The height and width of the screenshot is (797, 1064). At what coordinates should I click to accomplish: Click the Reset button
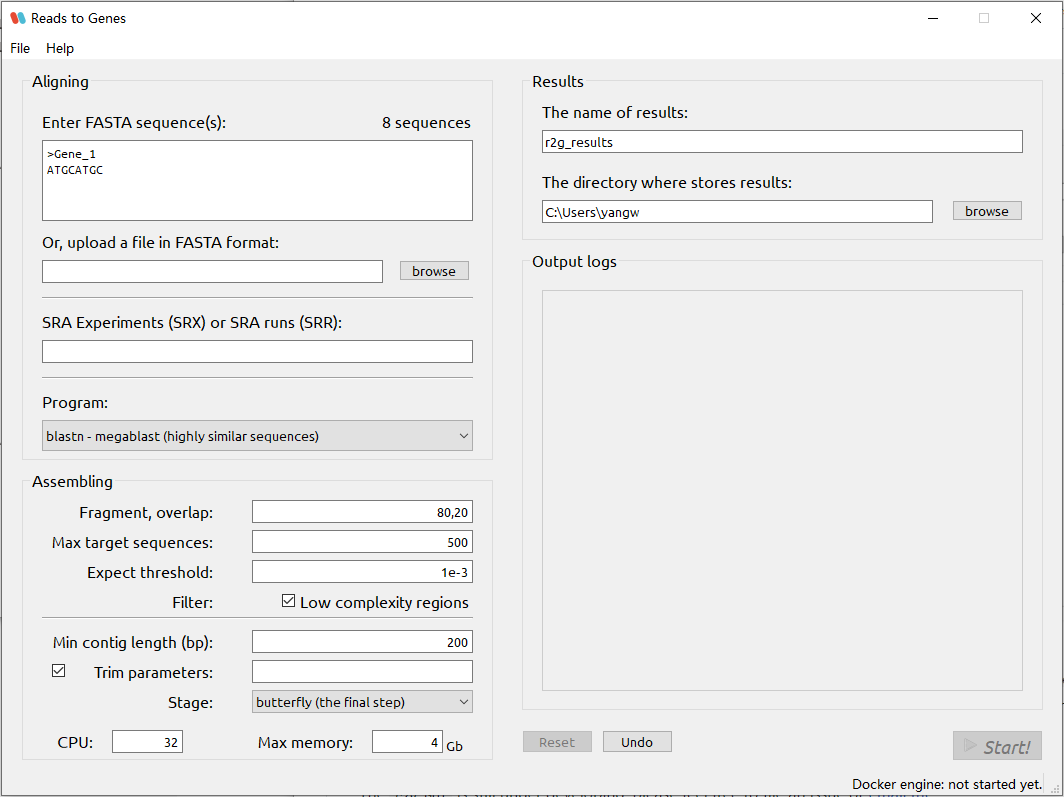click(557, 741)
